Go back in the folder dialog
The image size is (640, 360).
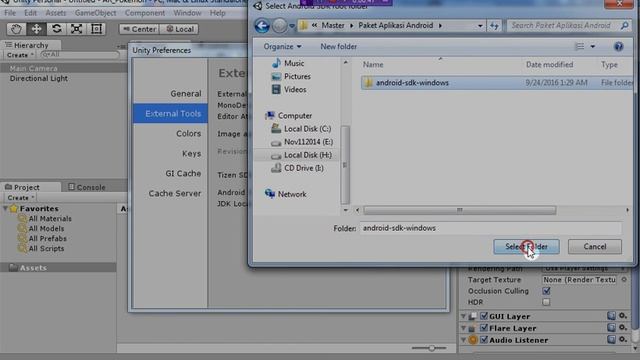[262, 26]
